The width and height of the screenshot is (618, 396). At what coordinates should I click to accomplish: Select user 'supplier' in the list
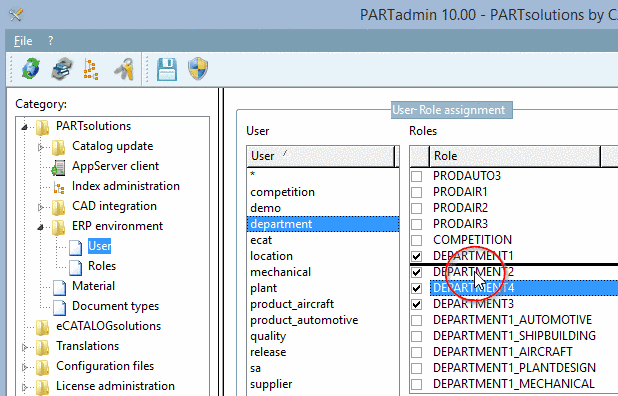323,384
